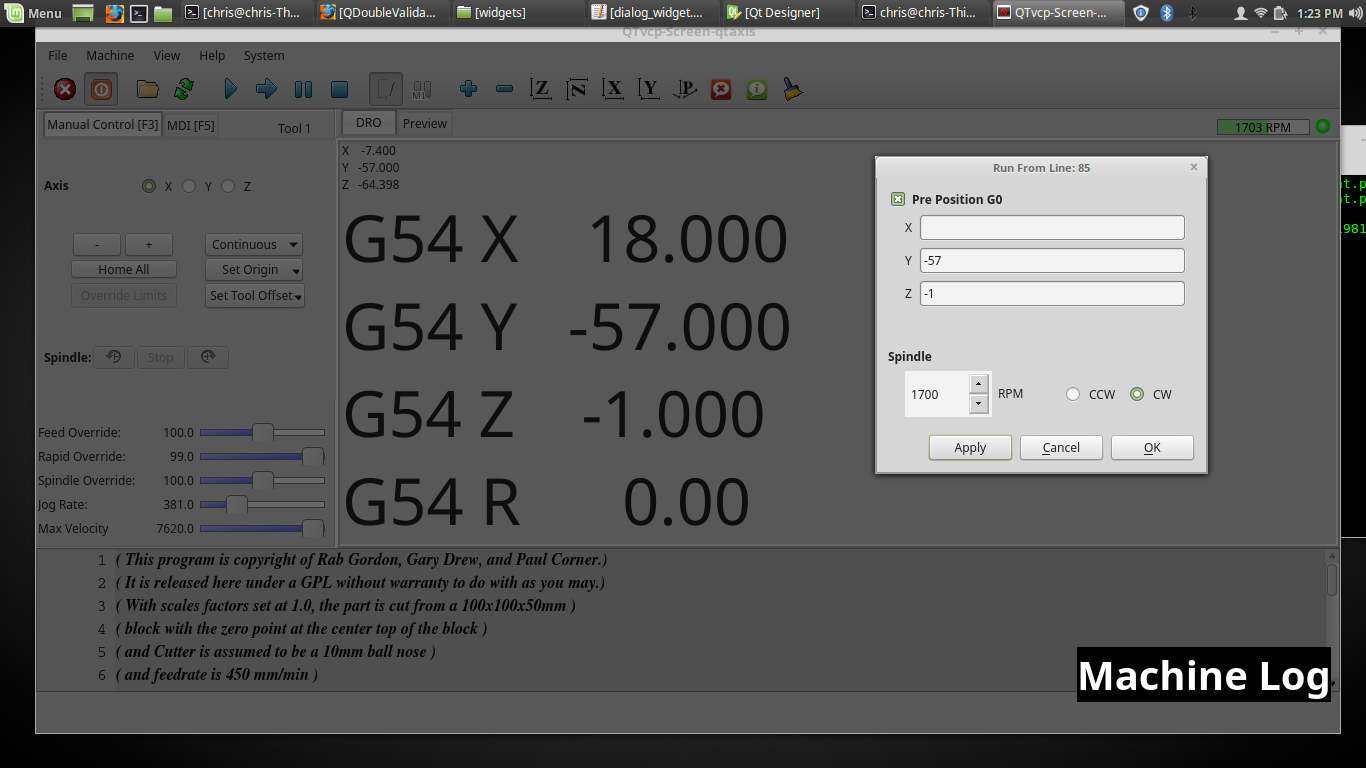Toggle the red Emergency Stop toolbar button
1366x768 pixels.
[x=65, y=89]
